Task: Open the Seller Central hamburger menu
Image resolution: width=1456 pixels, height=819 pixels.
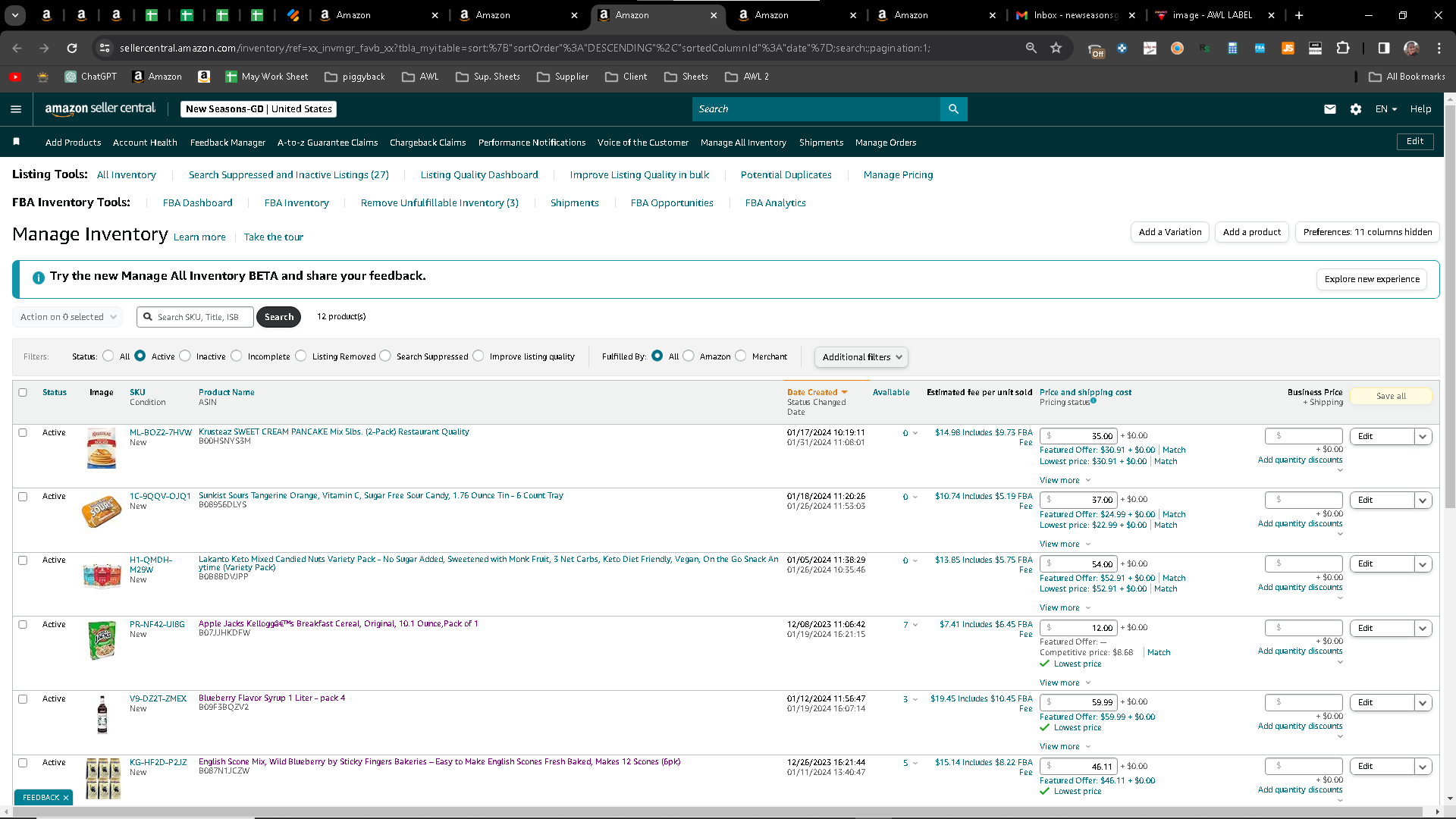Action: pos(16,109)
